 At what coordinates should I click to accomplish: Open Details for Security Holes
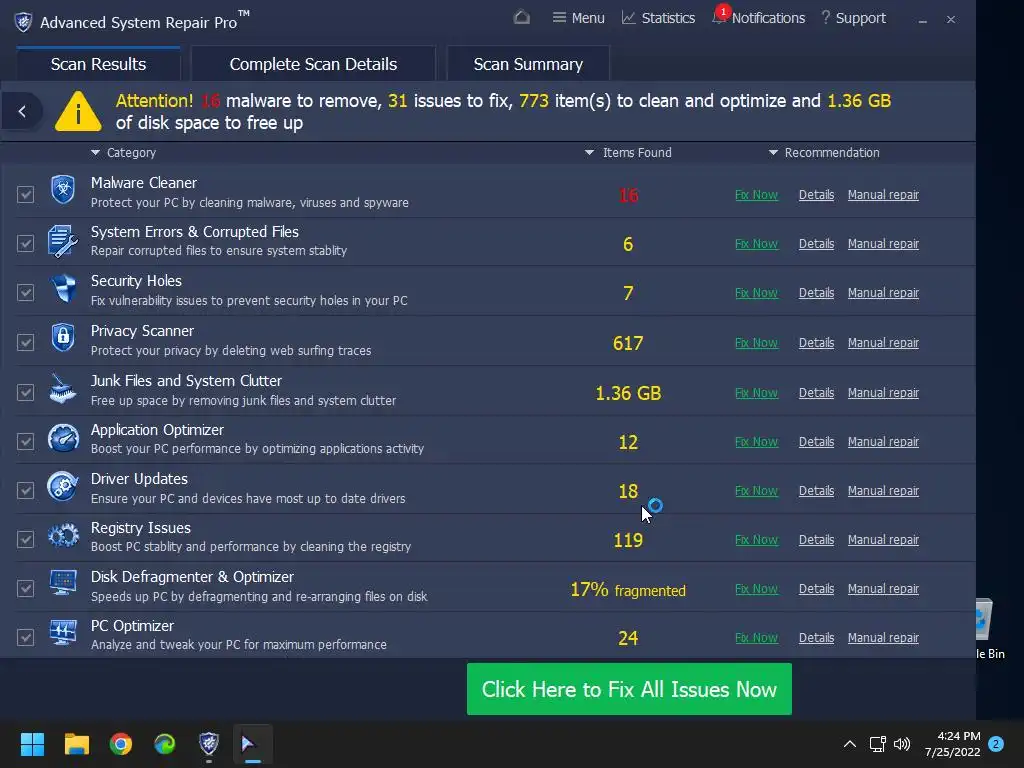[816, 293]
